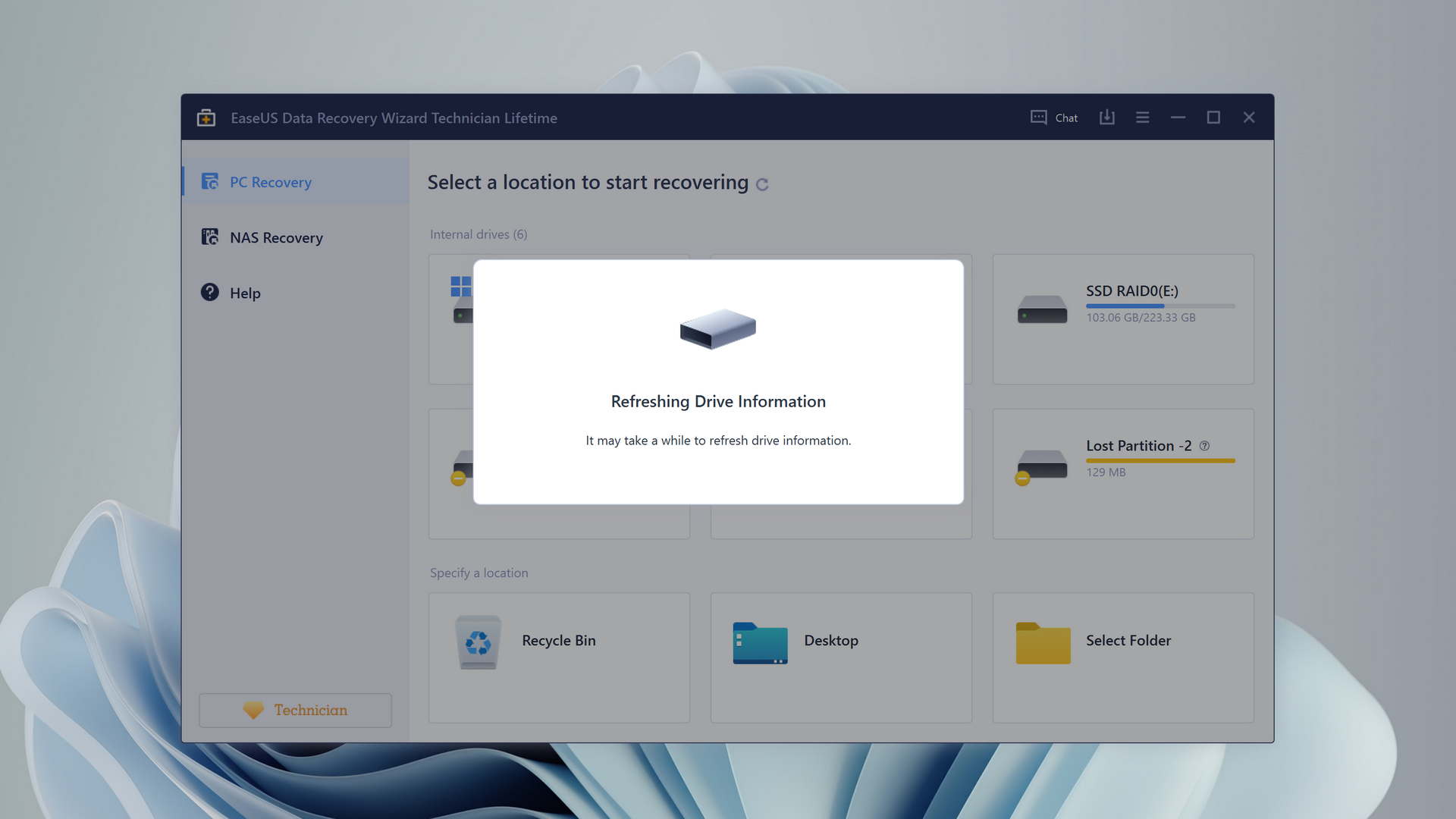Screen dimensions: 1456x819
Task: Maximize the EaseUS window
Action: [x=1213, y=118]
